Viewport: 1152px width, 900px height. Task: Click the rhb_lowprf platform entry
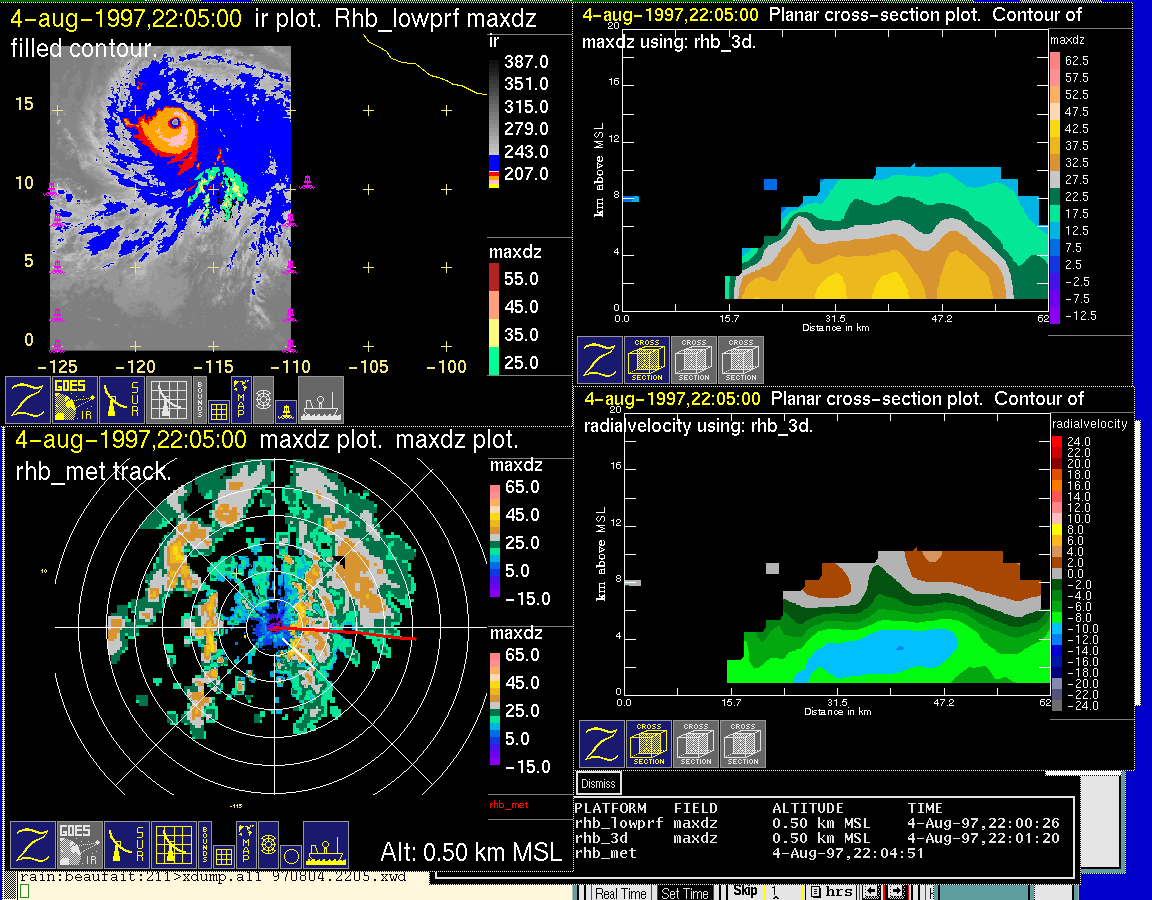(x=619, y=824)
